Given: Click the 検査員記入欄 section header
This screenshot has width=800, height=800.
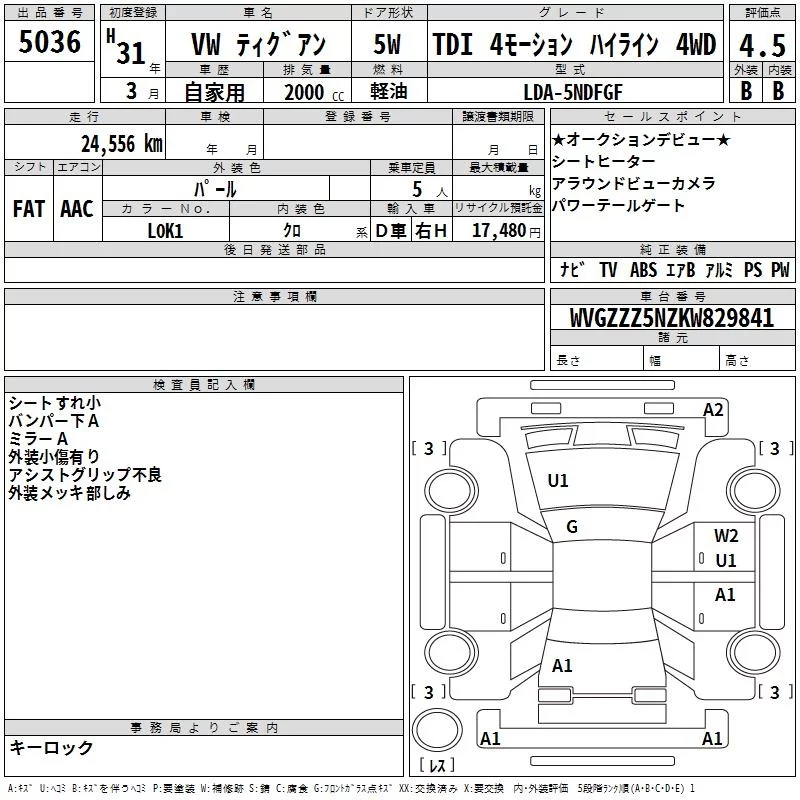Looking at the screenshot, I should [204, 384].
